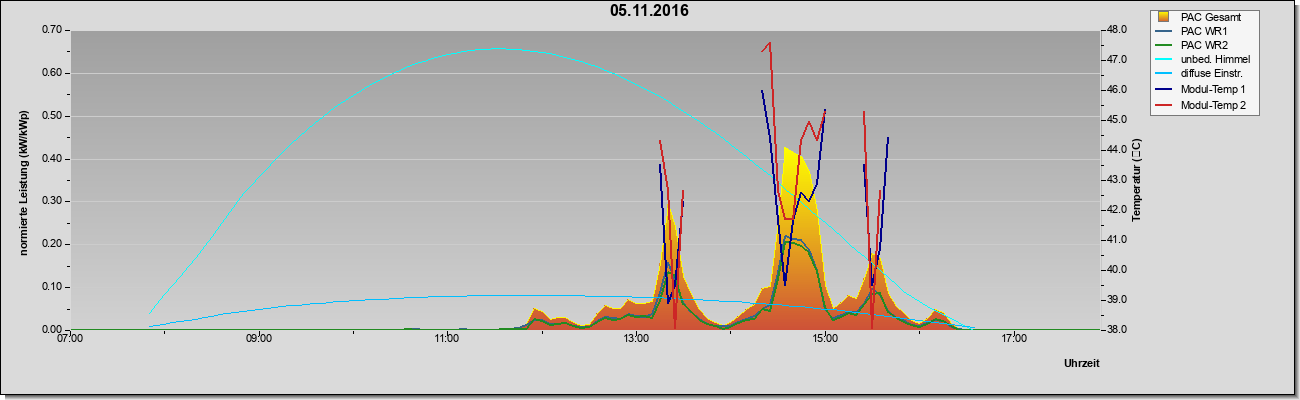Click the 15:00 time axis label
The height and width of the screenshot is (400, 1300).
pos(825,340)
